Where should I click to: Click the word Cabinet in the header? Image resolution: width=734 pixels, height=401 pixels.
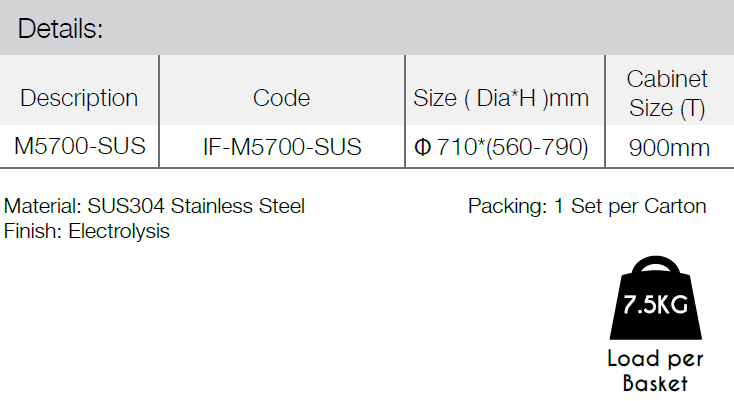(x=667, y=79)
